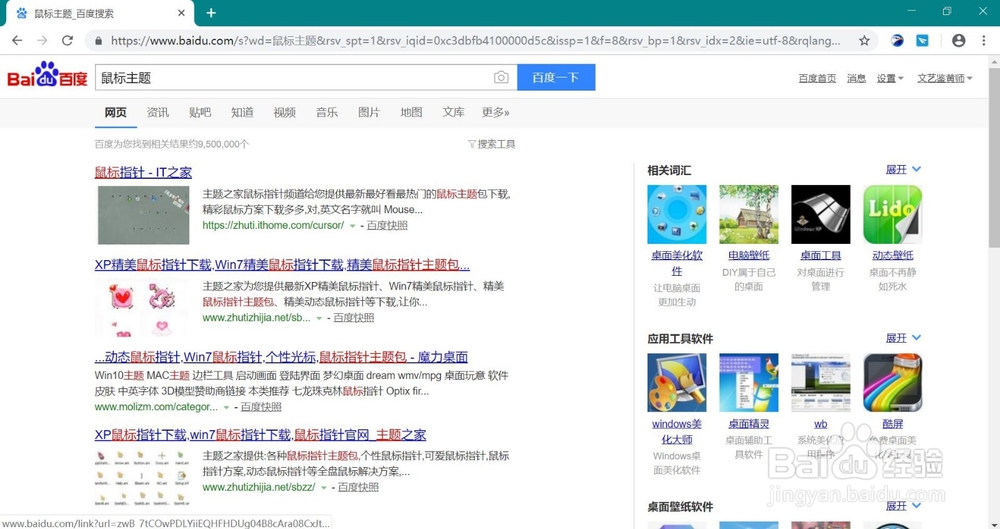Image resolution: width=1000 pixels, height=529 pixels.
Task: Show 更多» categories
Action: pos(496,112)
